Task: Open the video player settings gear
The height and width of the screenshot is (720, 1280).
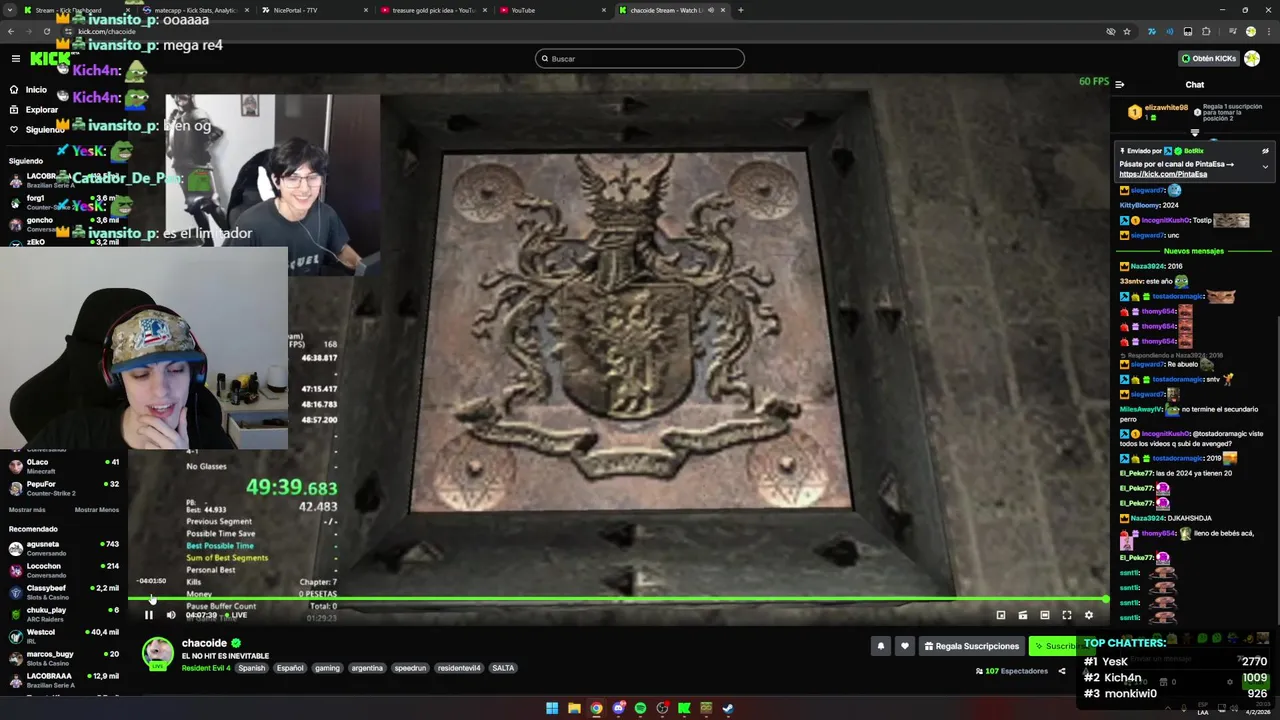Action: [1089, 615]
